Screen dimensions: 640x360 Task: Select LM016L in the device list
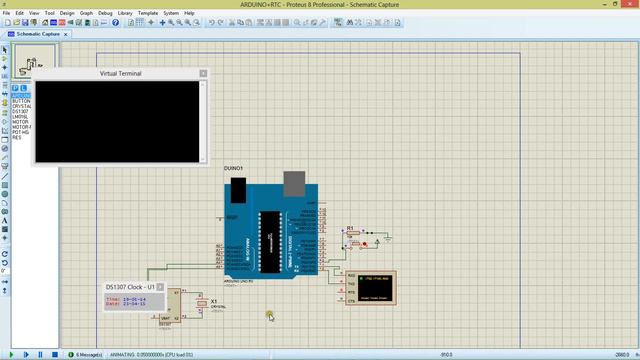20,117
